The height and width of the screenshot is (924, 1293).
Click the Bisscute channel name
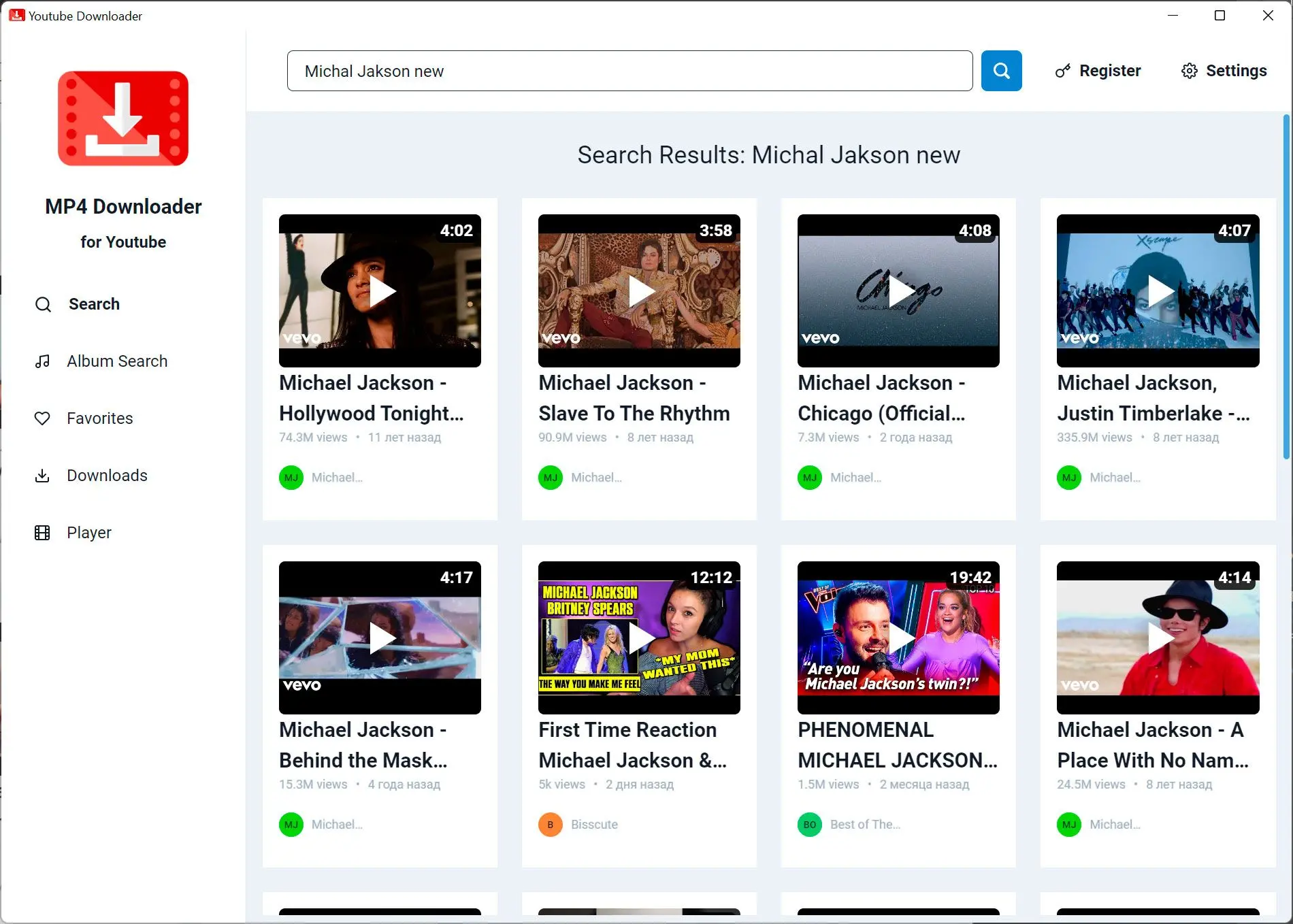(594, 825)
